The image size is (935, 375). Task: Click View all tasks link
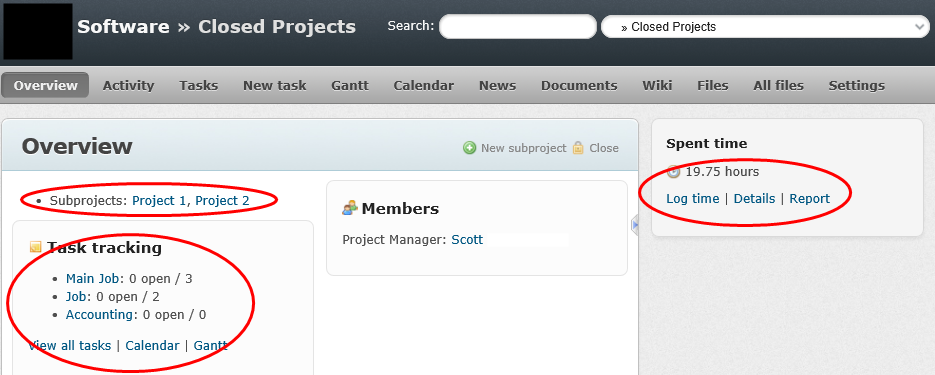(x=70, y=345)
